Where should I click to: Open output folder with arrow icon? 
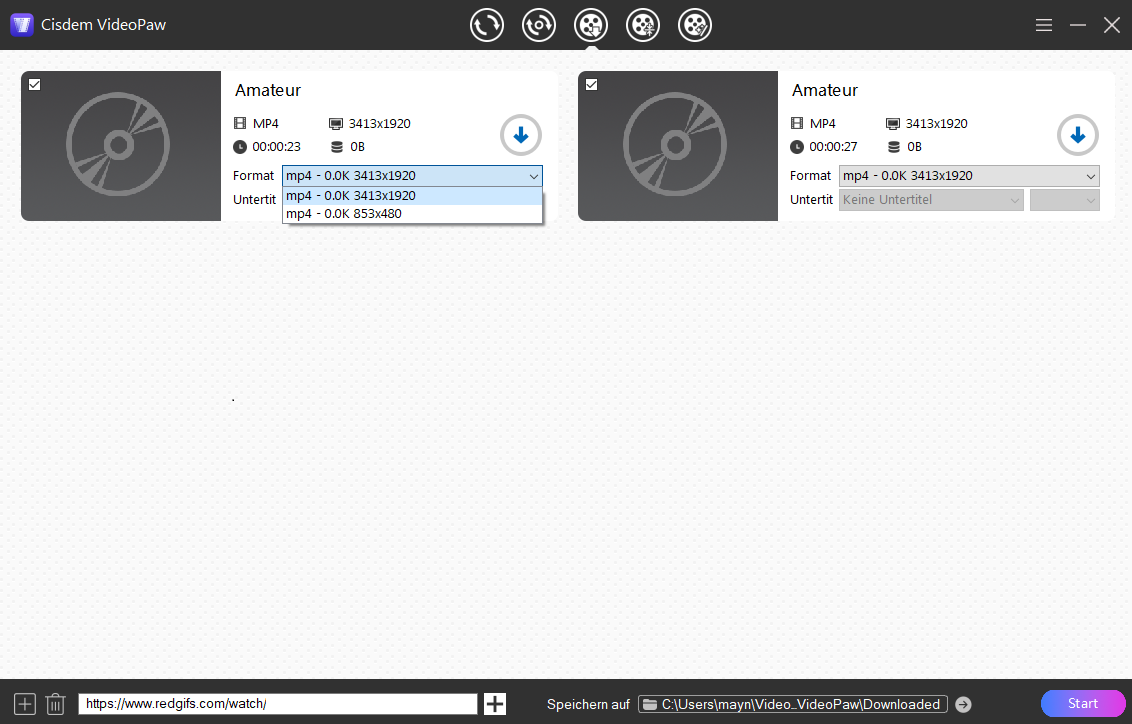coord(963,705)
